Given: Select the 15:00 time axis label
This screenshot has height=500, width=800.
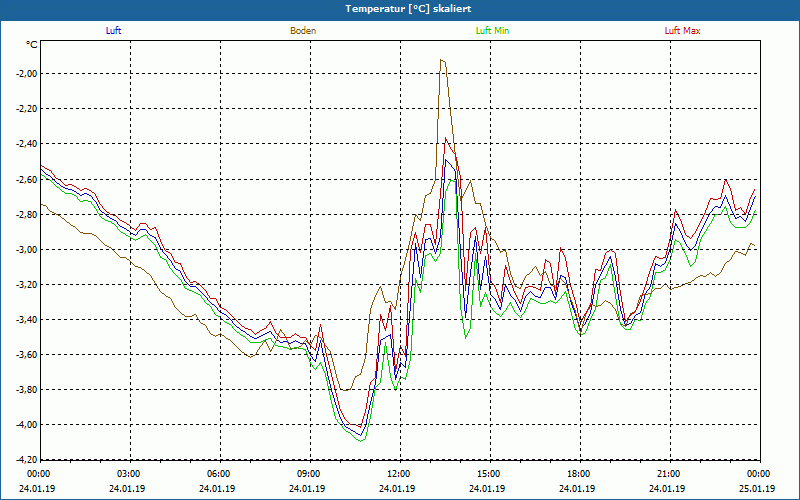Looking at the screenshot, I should (x=490, y=474).
